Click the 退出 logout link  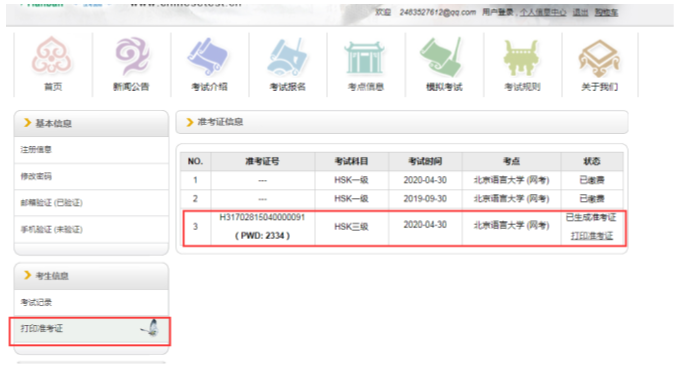(580, 12)
